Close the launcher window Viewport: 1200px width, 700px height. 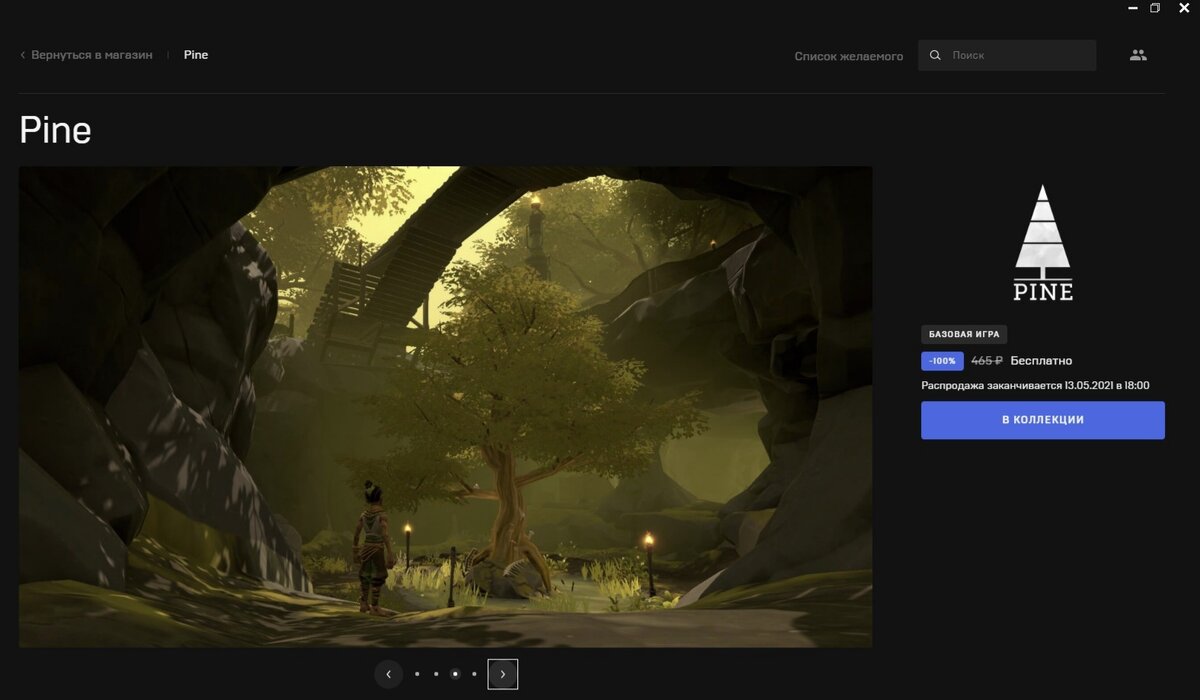tap(1185, 8)
